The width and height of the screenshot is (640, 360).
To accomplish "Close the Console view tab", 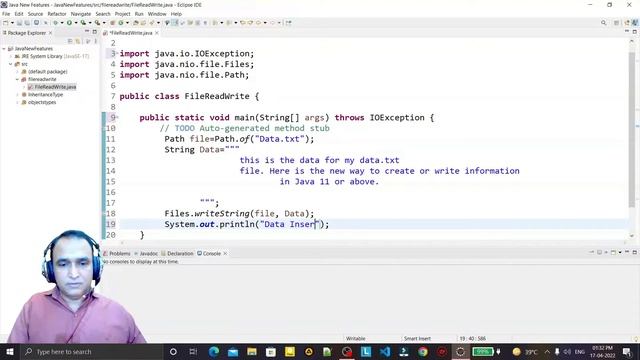I will click(225, 253).
